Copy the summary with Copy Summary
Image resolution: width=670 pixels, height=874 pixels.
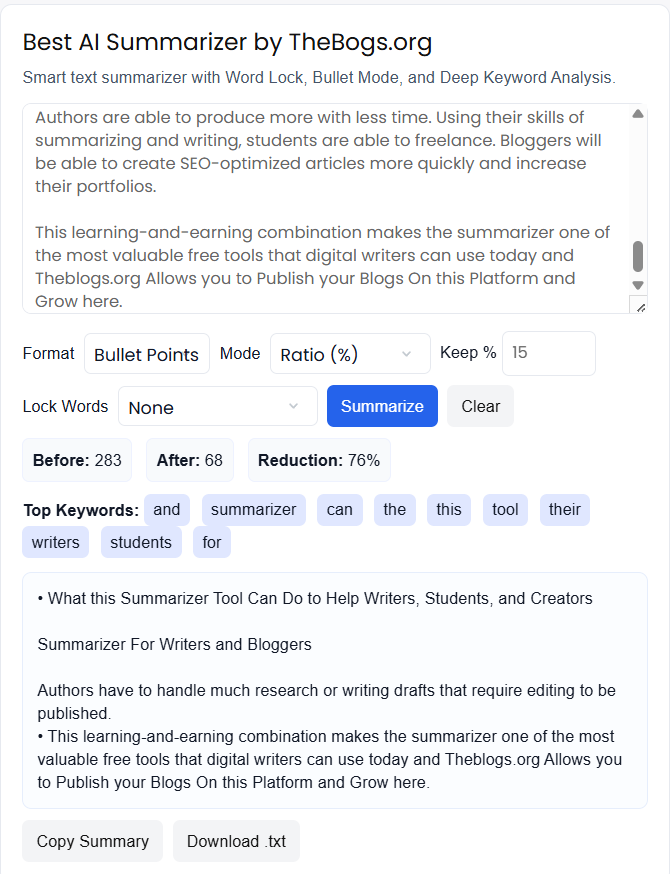coord(93,841)
